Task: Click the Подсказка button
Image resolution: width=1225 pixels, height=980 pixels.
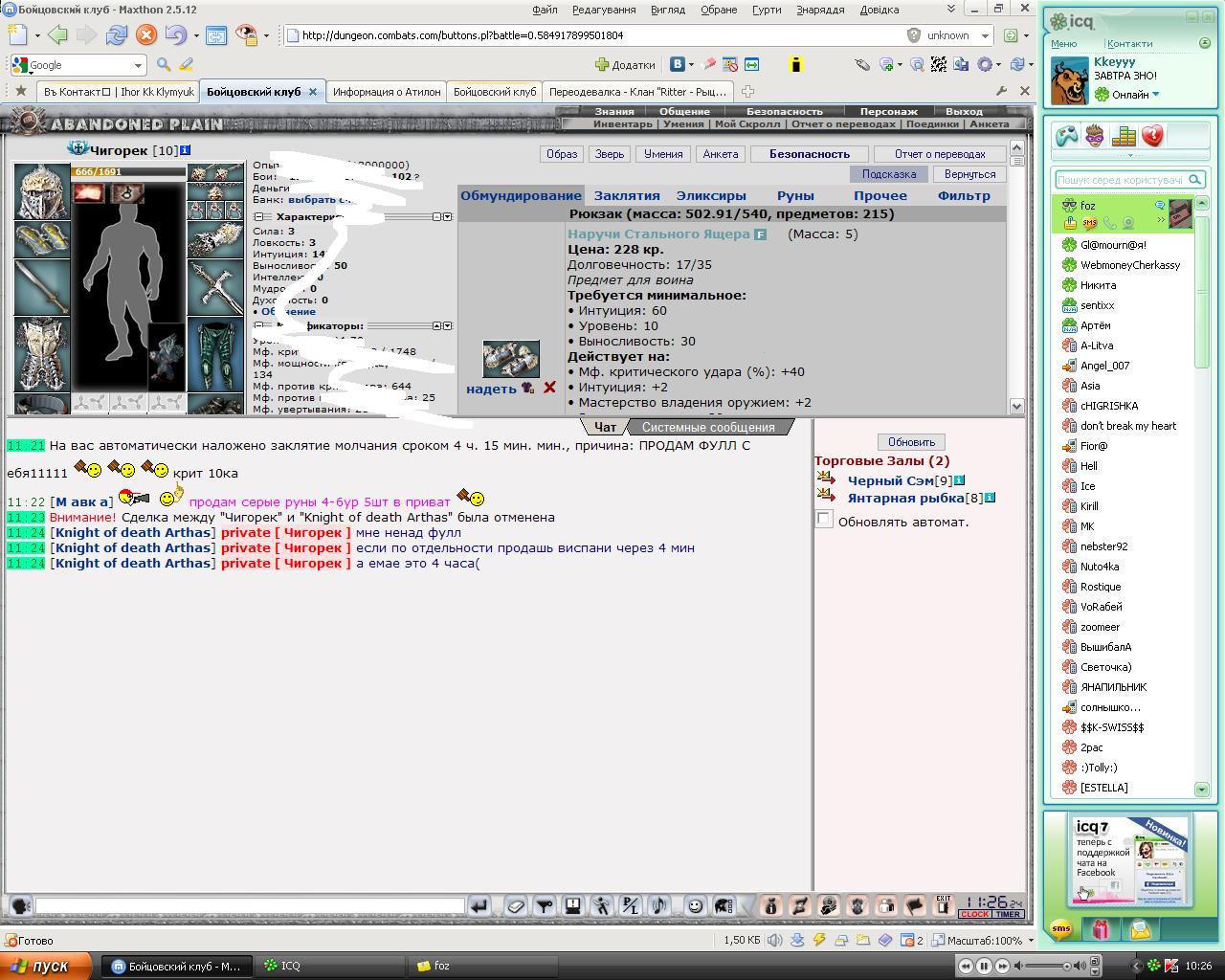Action: (x=888, y=174)
